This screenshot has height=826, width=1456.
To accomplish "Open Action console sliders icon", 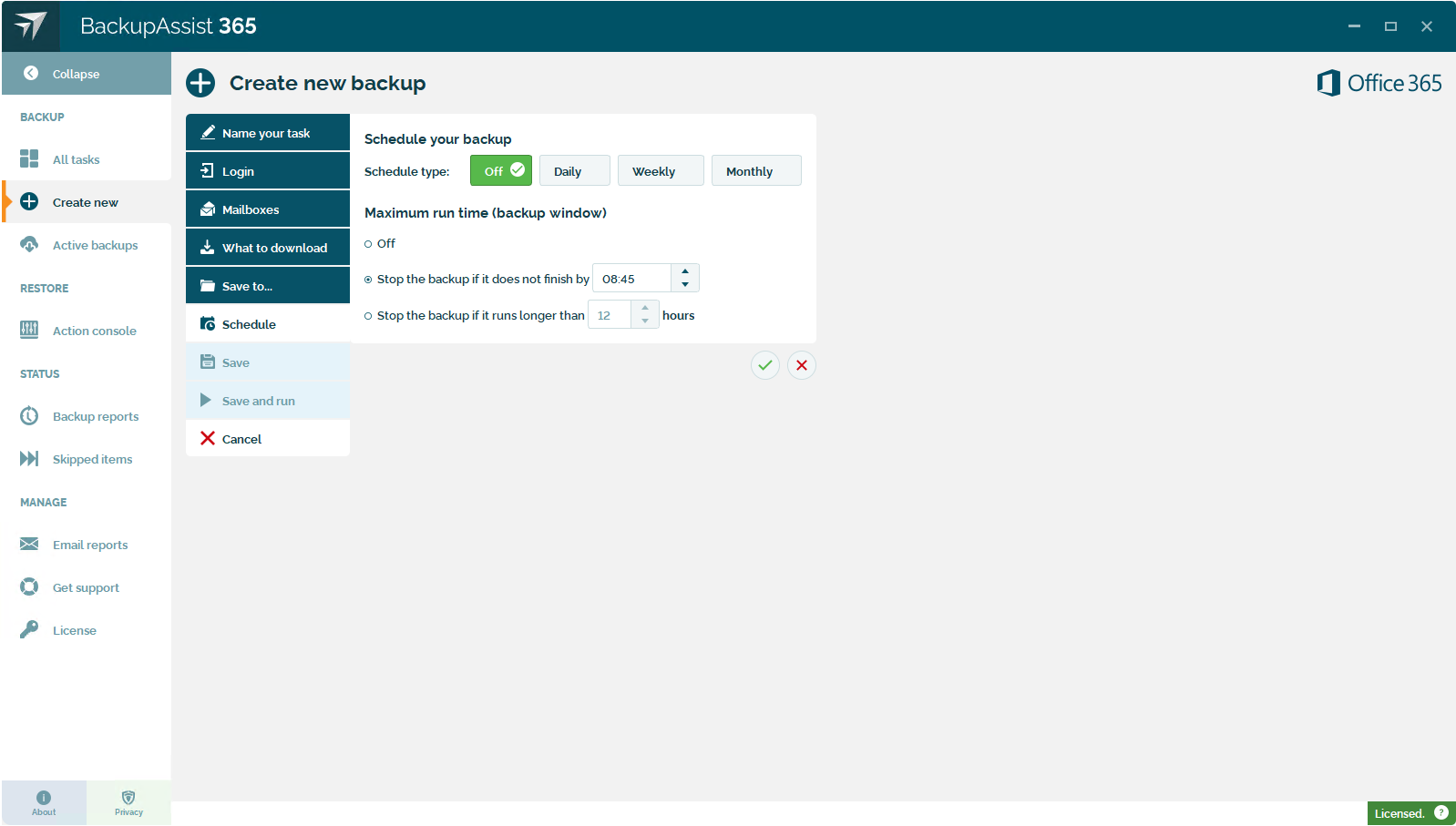I will tap(29, 330).
